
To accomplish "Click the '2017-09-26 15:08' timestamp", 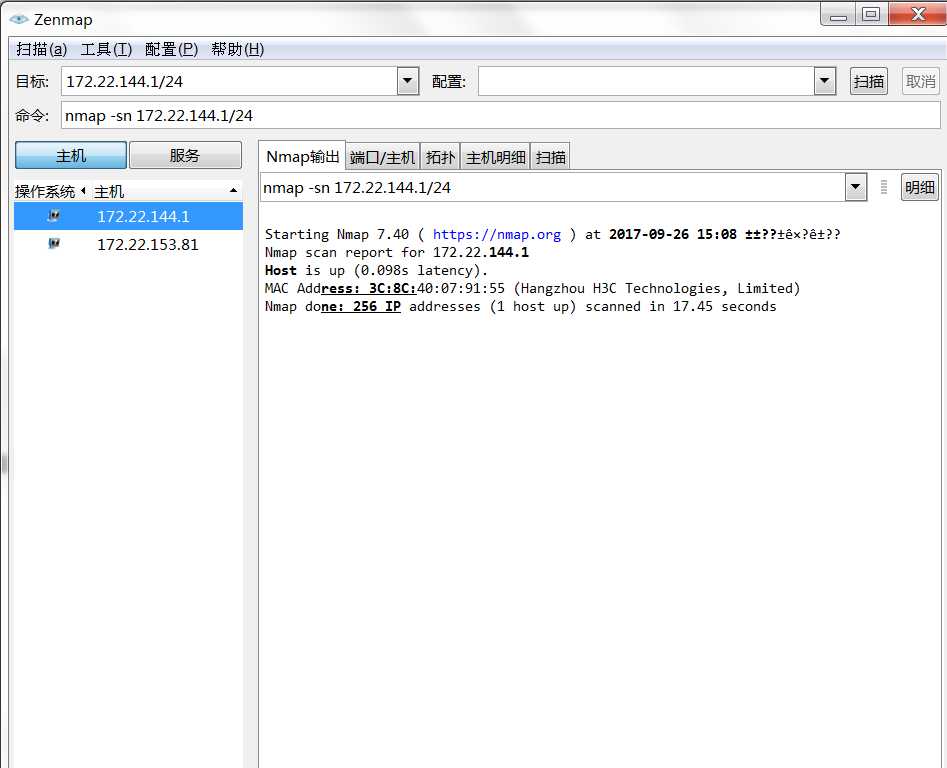I will point(672,234).
